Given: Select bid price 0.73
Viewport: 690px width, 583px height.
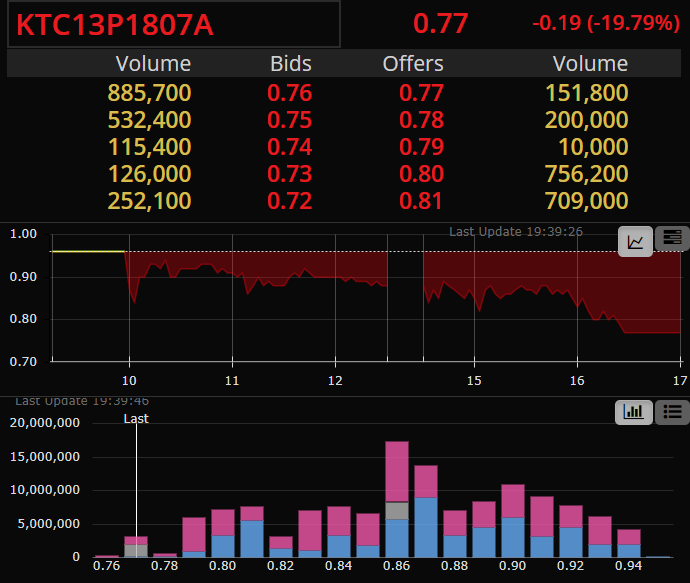Looking at the screenshot, I should pos(290,174).
